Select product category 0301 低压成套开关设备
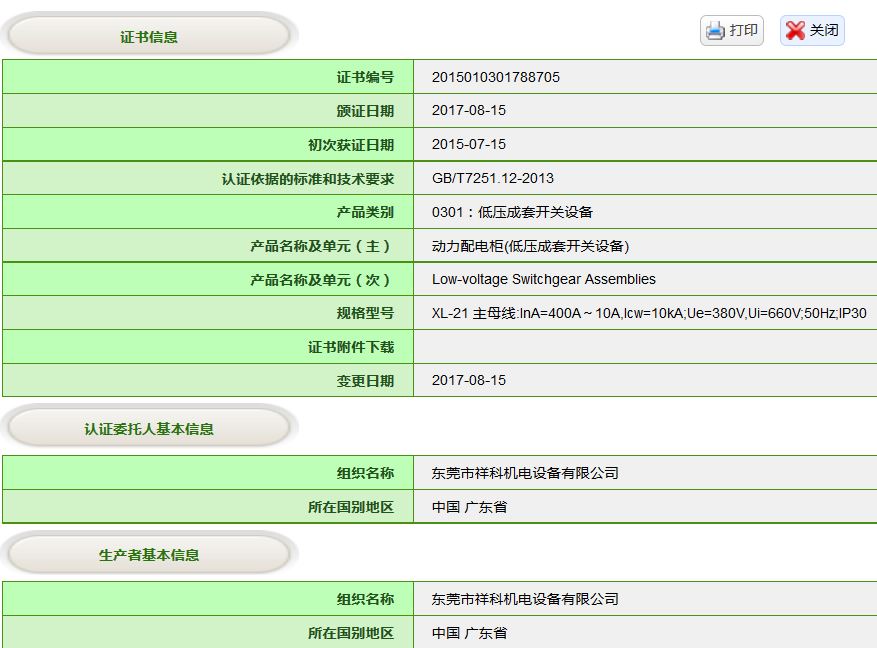The width and height of the screenshot is (877, 648). coord(512,212)
